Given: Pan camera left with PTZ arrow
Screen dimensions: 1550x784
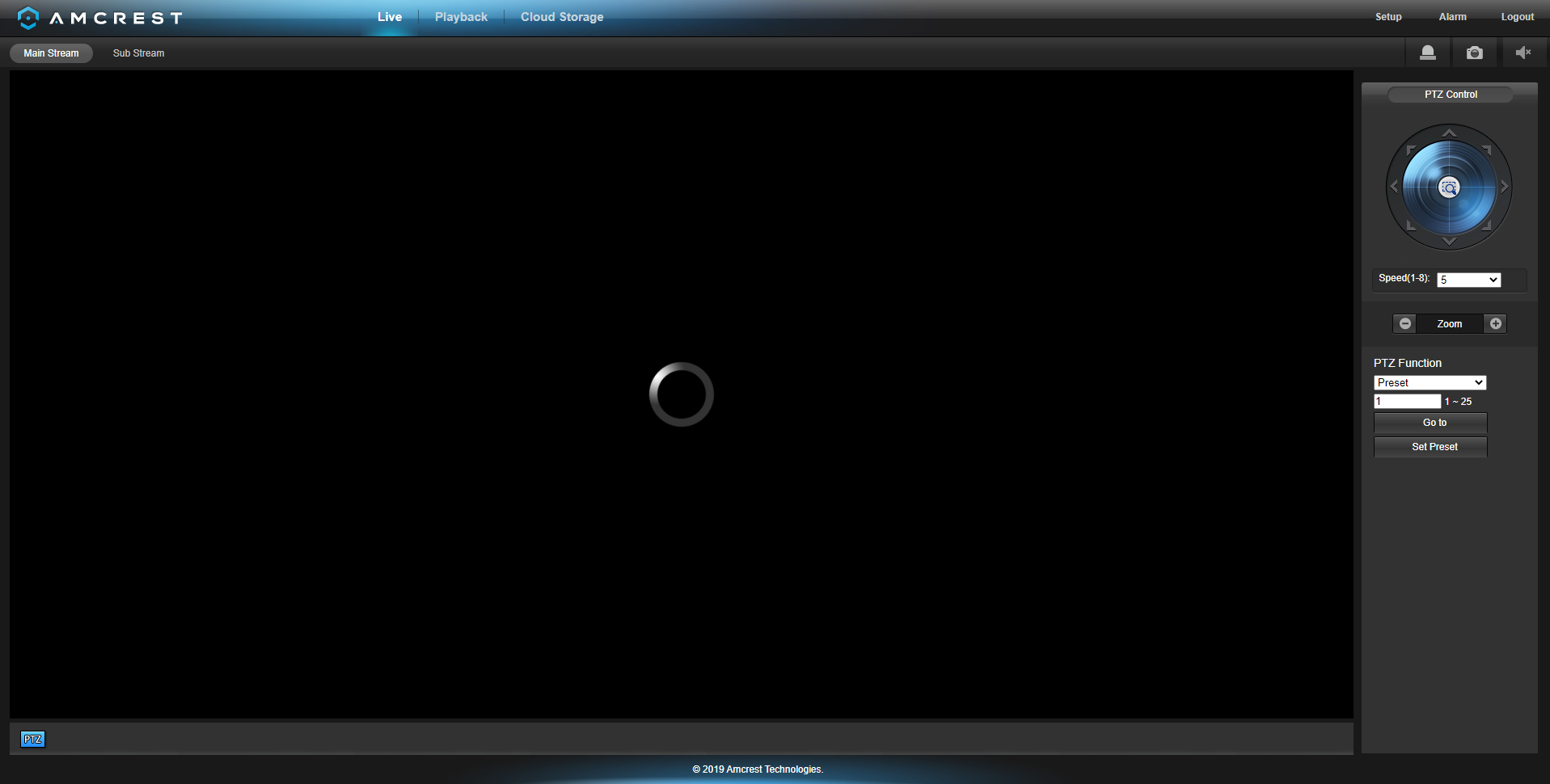Looking at the screenshot, I should coord(1394,187).
